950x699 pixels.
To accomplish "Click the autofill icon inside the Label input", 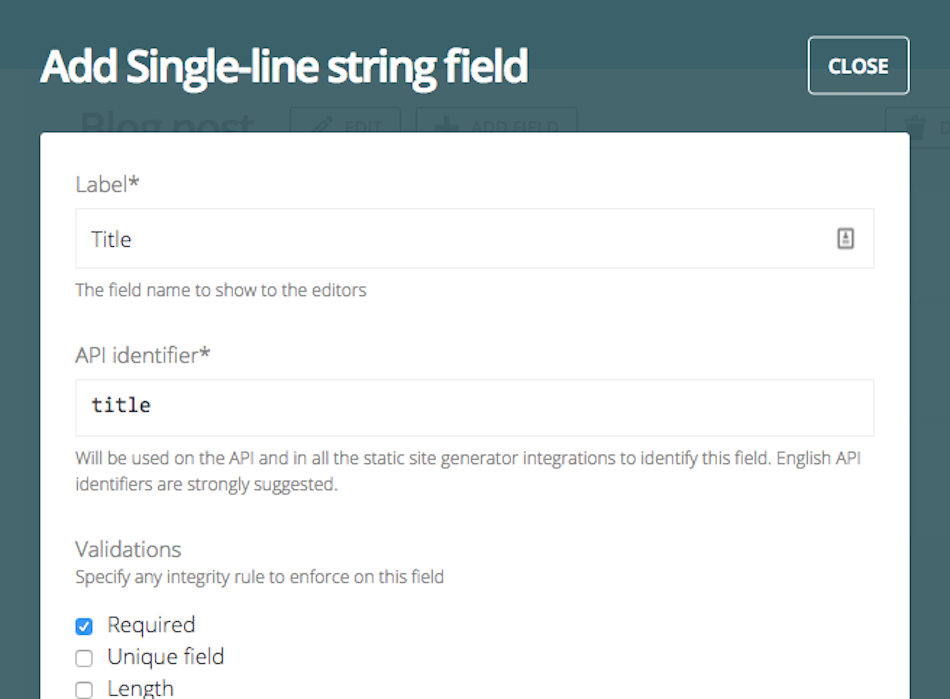I will coord(845,238).
